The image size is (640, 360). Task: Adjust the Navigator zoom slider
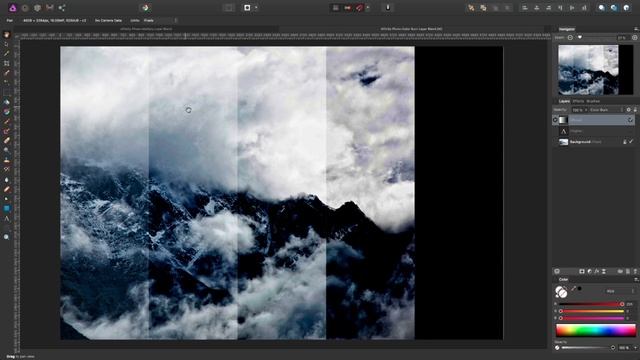tap(596, 38)
